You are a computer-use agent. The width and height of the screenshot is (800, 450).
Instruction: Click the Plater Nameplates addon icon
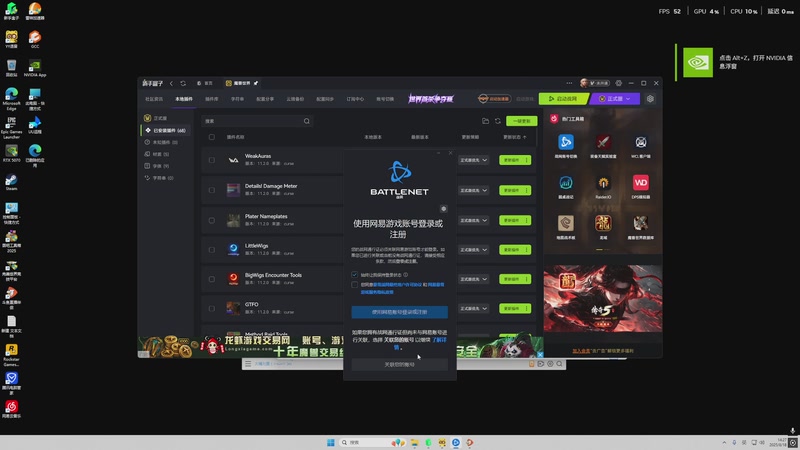[233, 220]
